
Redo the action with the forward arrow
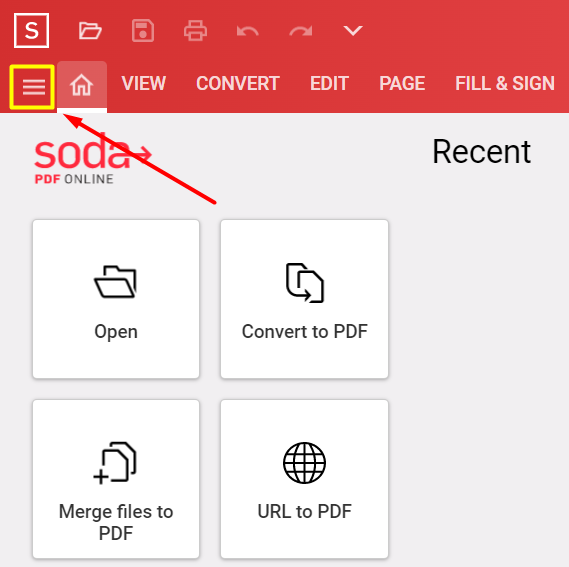click(301, 31)
